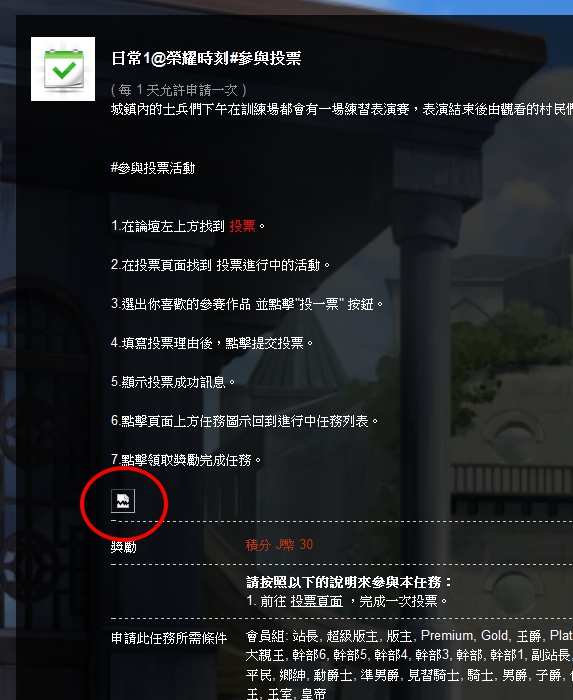This screenshot has height=700, width=573.
Task: Click the 會員組 member group list
Action: click(x=409, y=665)
